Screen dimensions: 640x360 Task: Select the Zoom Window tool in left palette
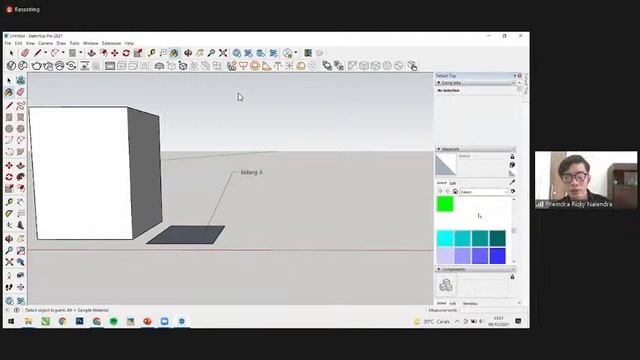[20, 251]
